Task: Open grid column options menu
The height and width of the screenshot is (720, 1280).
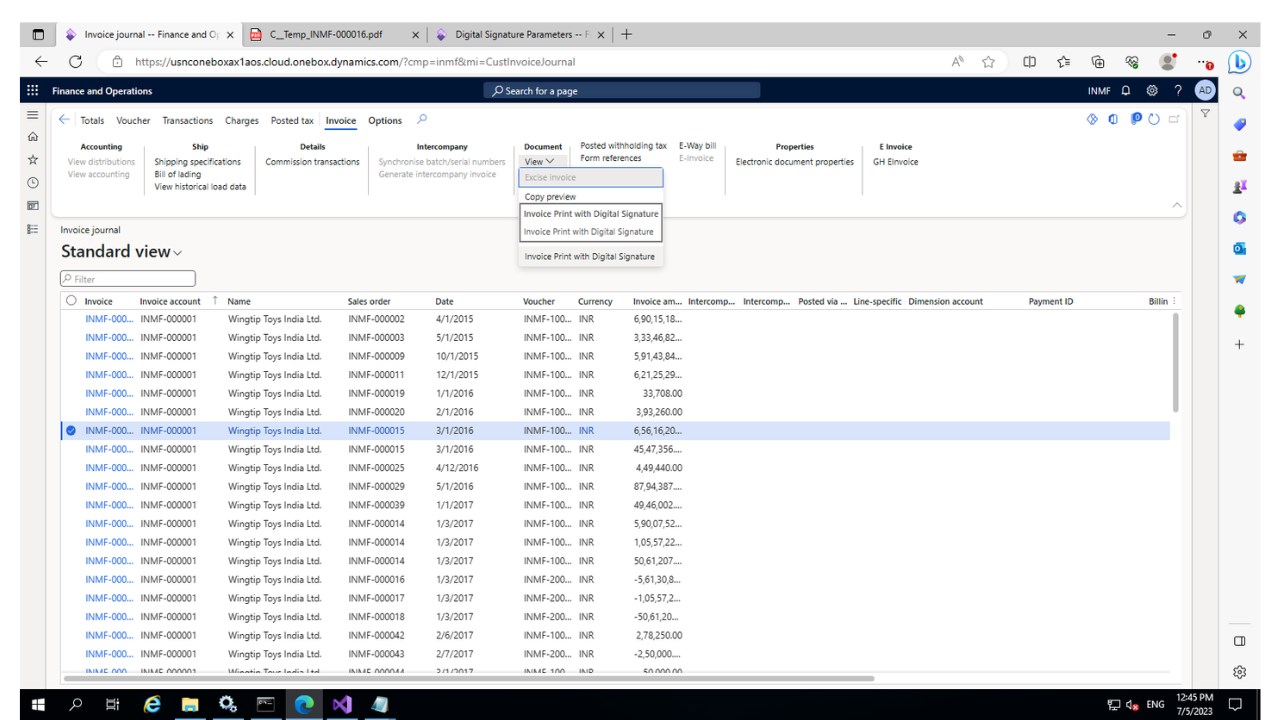Action: click(1174, 301)
